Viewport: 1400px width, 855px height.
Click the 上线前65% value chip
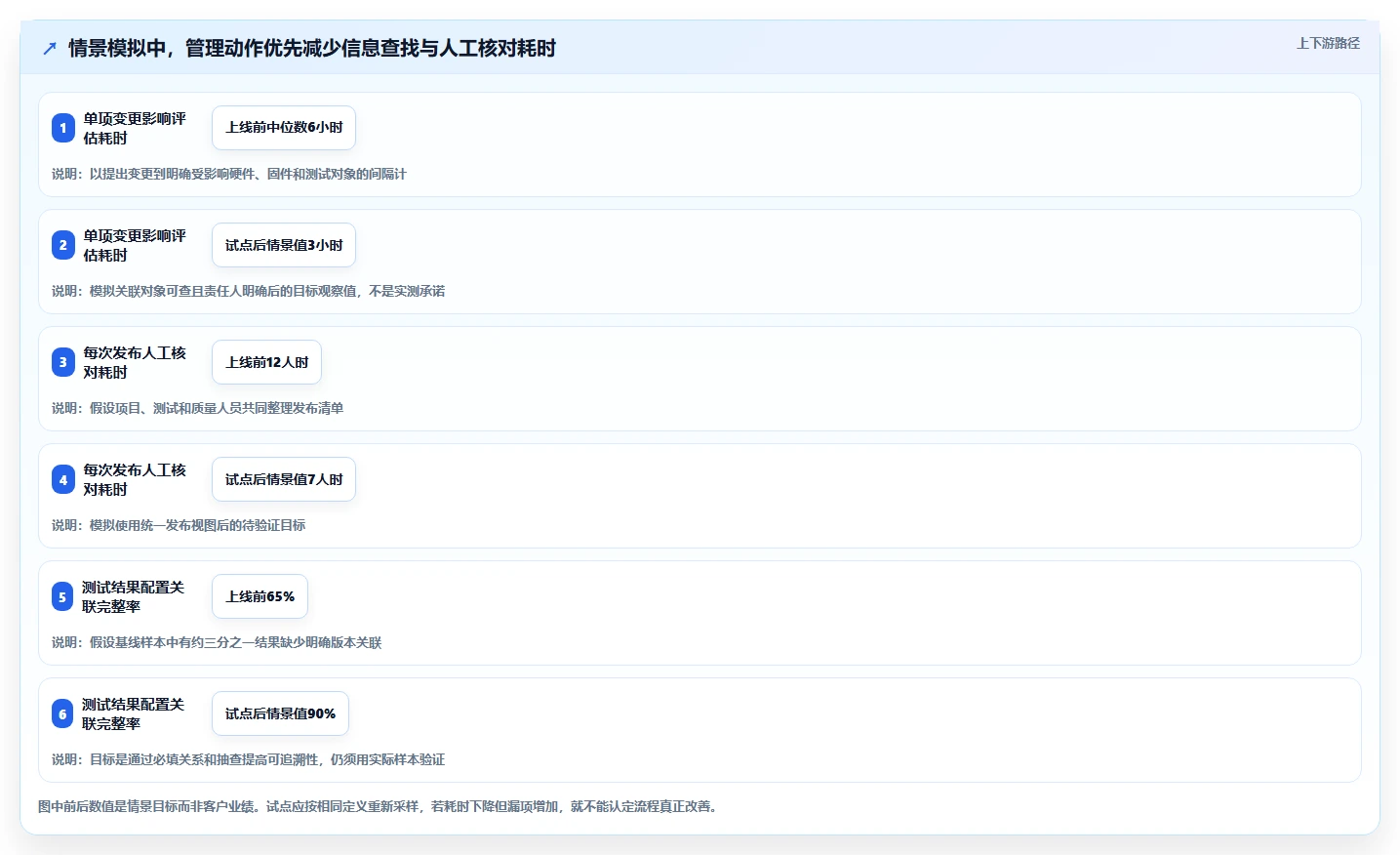tap(260, 596)
